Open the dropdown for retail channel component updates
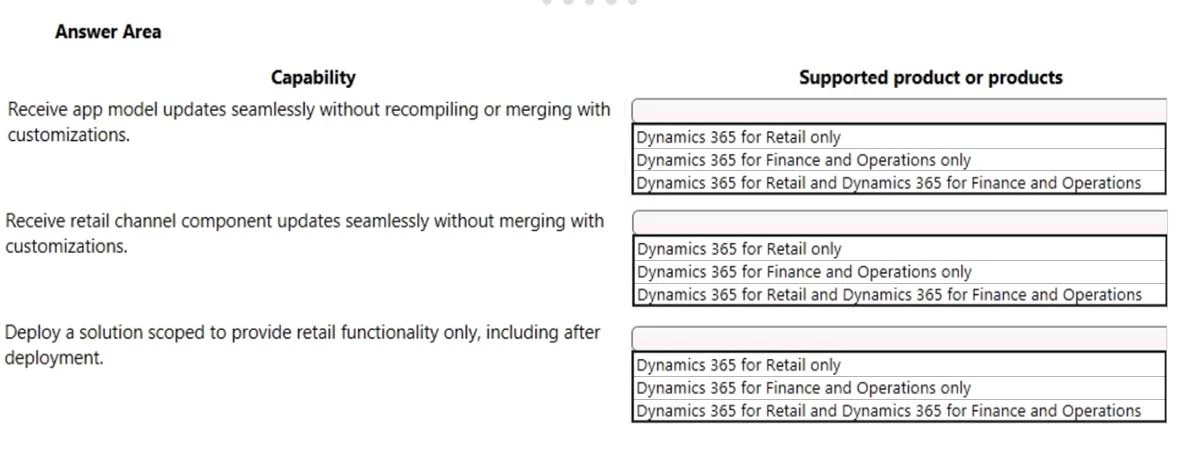This screenshot has width=1182, height=472. [898, 221]
